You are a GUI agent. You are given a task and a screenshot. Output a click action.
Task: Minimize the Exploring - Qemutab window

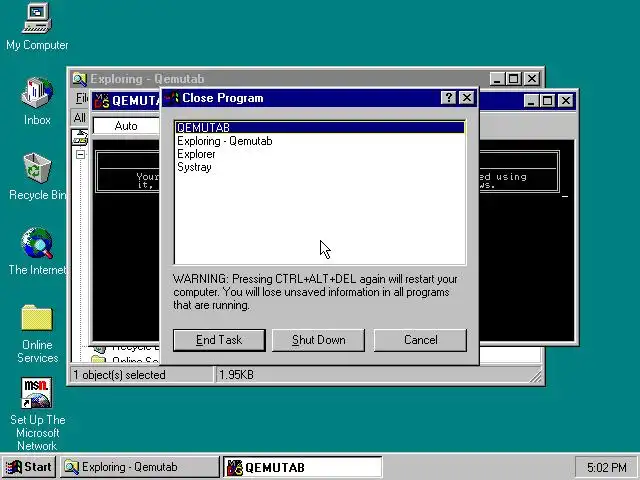[x=497, y=79]
